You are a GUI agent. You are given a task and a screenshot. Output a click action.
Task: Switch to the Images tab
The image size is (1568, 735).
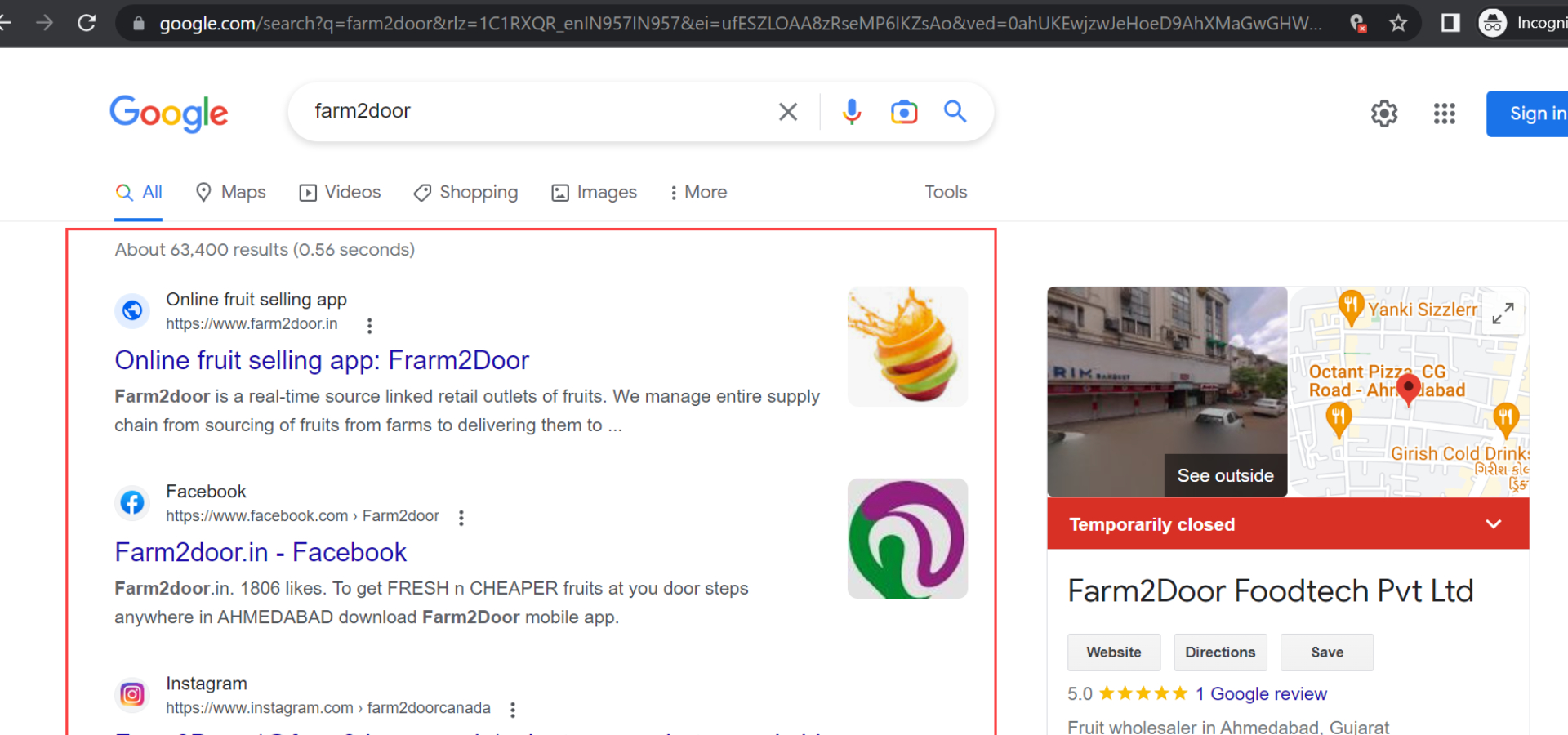coord(594,192)
